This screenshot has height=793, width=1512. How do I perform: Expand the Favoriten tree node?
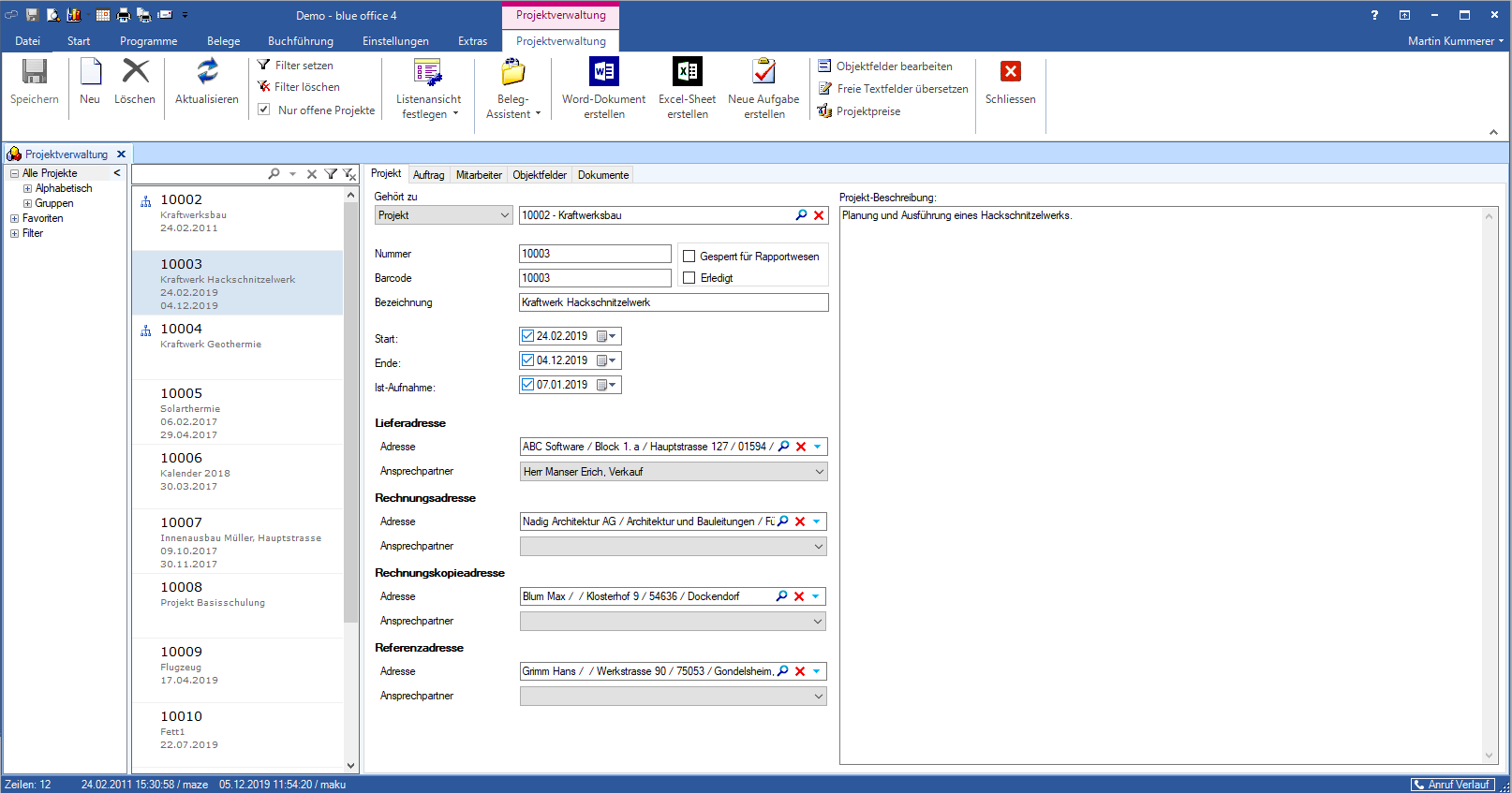pyautogui.click(x=14, y=218)
